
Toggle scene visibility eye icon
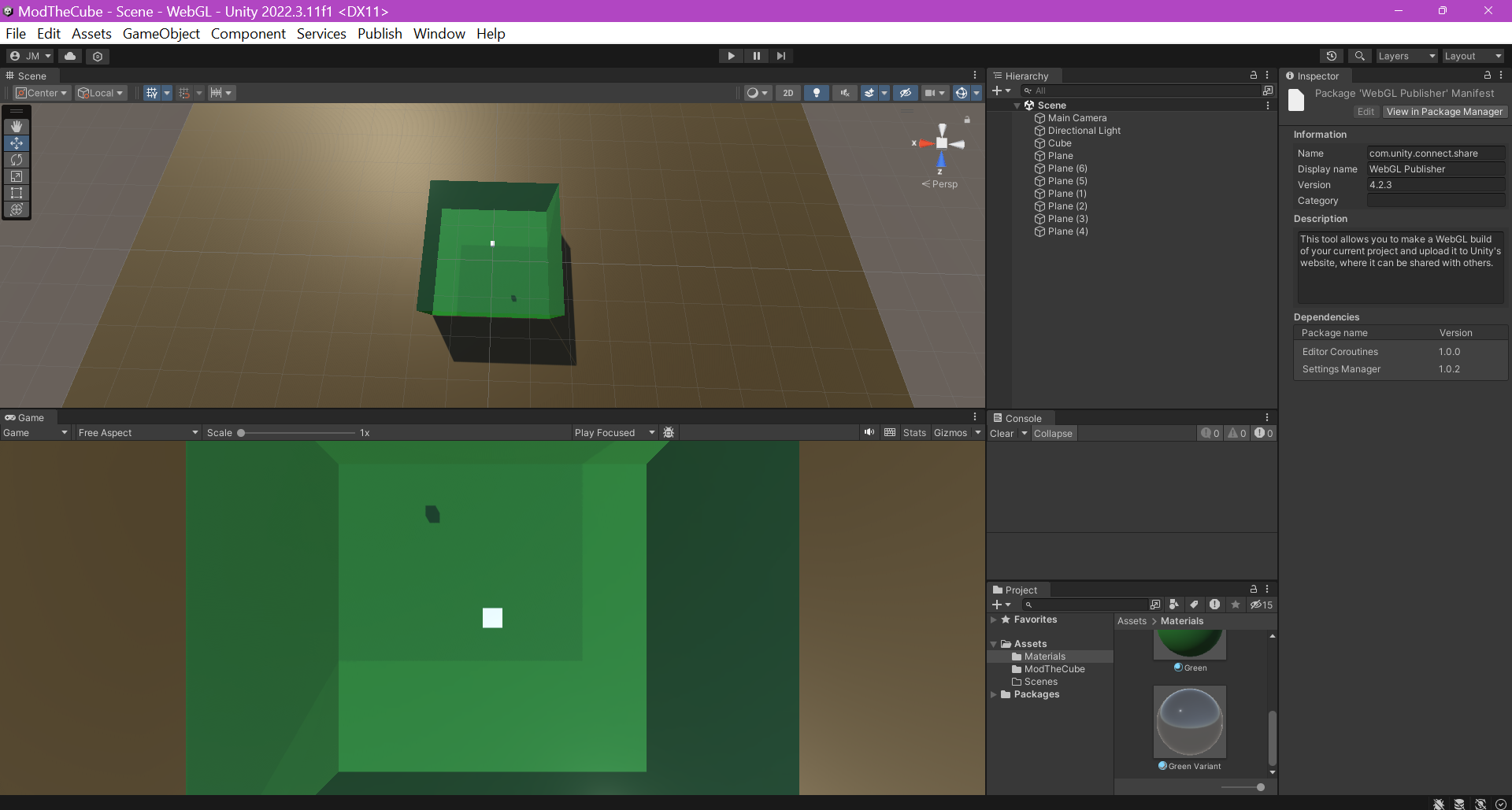[x=906, y=92]
